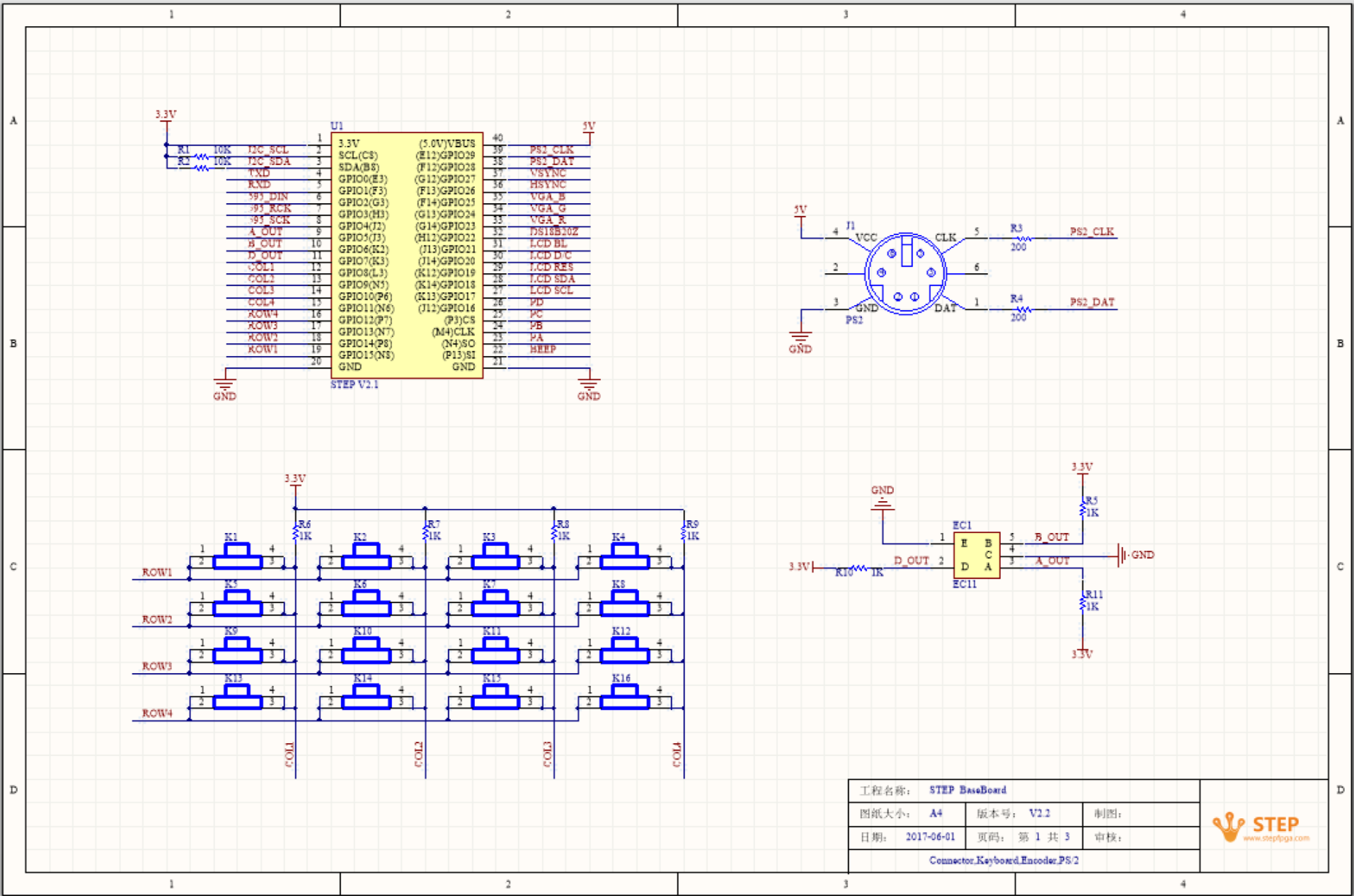The width and height of the screenshot is (1354, 896).
Task: Click the STEP logo in title block
Action: tap(1261, 827)
